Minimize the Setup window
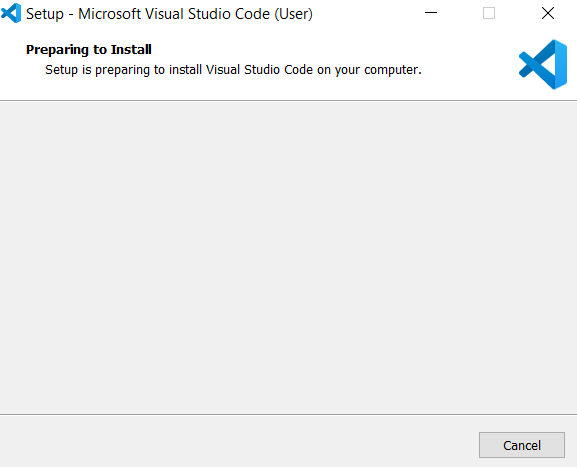Image resolution: width=577 pixels, height=467 pixels. (x=431, y=13)
